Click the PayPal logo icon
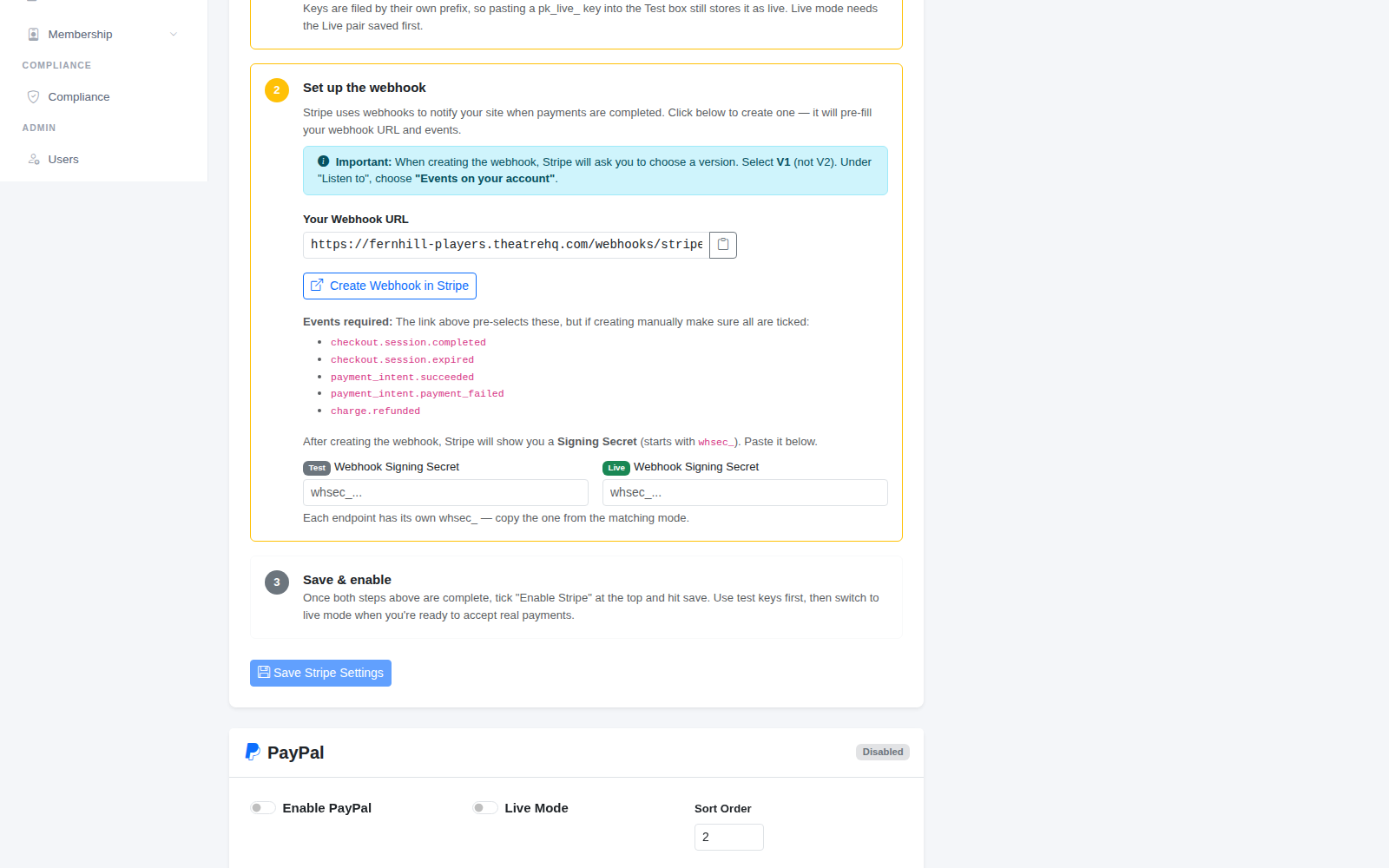Viewport: 1389px width, 868px height. click(253, 752)
